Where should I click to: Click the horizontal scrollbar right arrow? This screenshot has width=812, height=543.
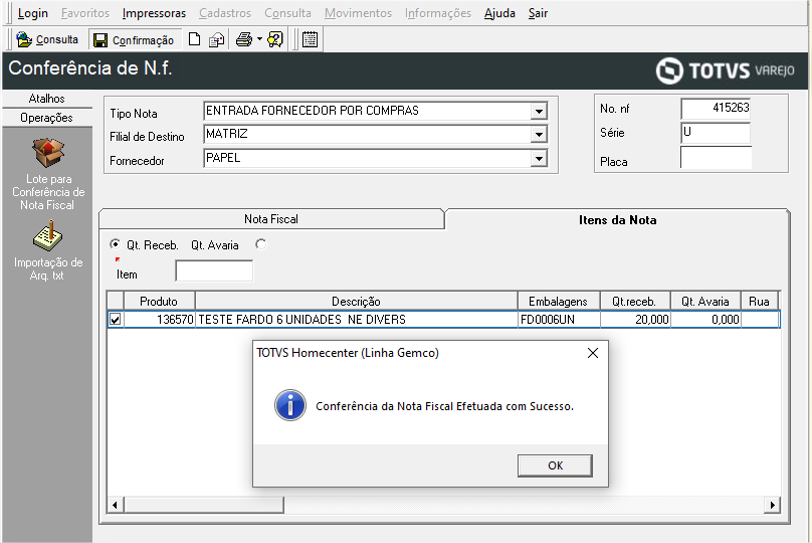pyautogui.click(x=772, y=505)
